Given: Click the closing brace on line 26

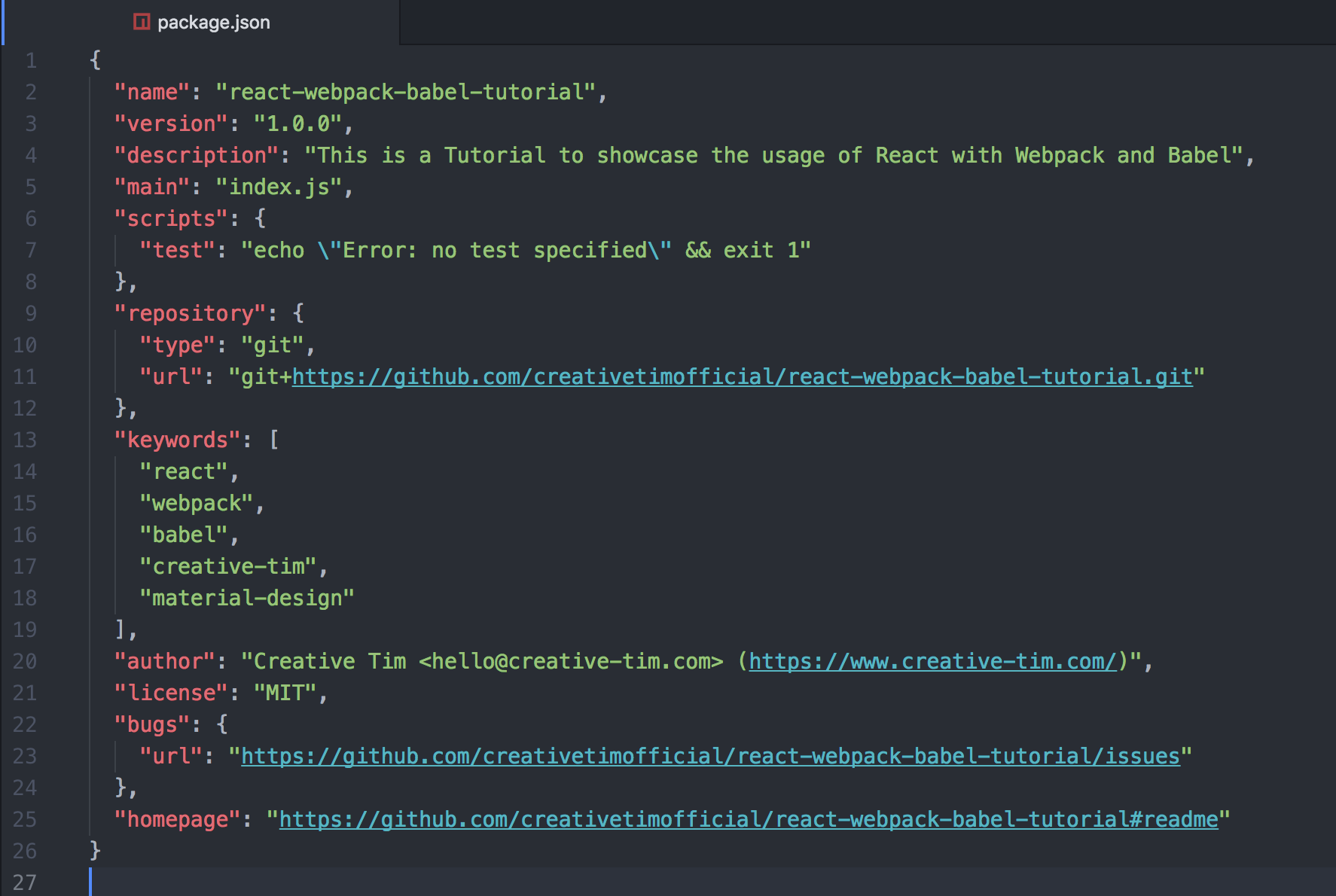Looking at the screenshot, I should [93, 850].
